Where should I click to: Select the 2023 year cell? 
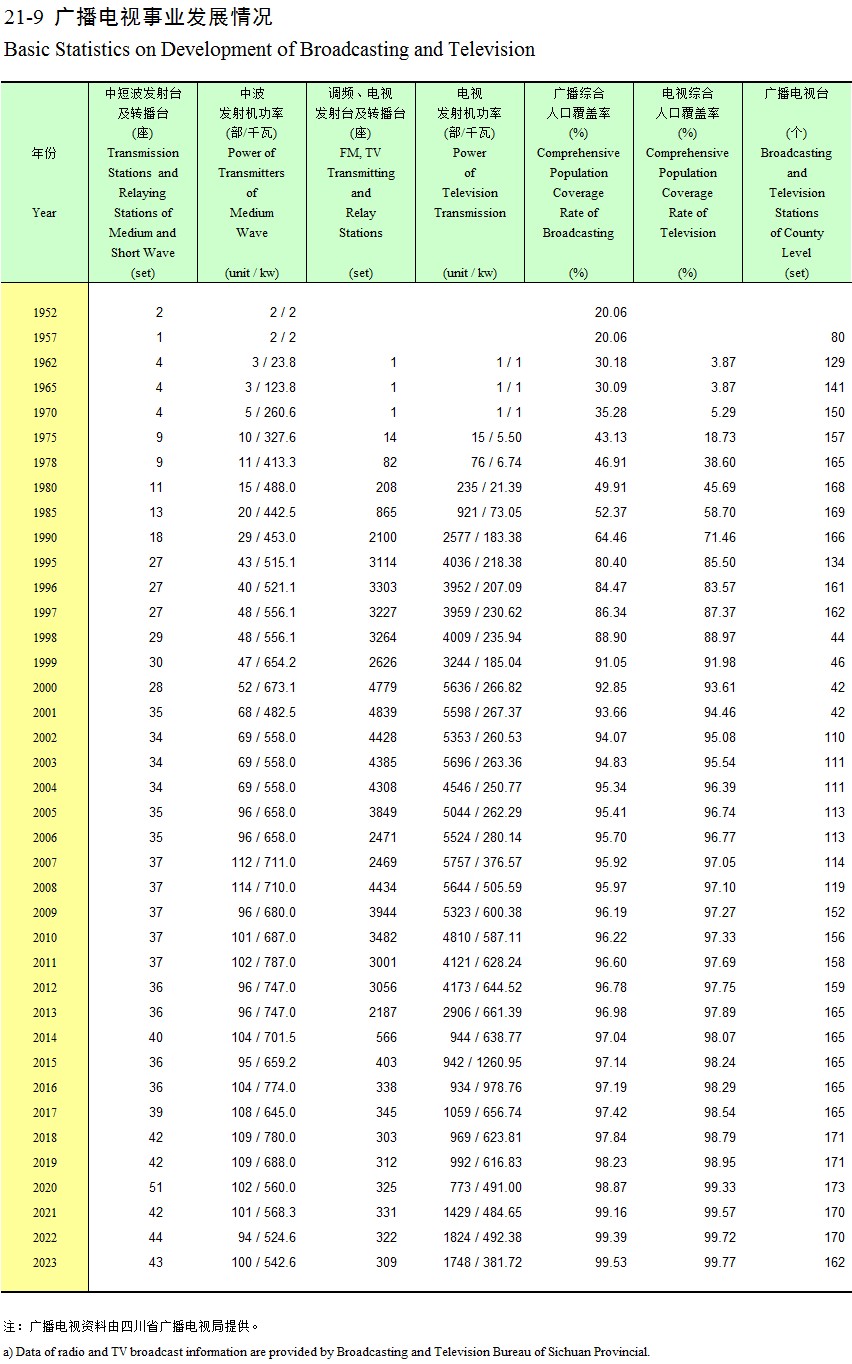coord(44,1263)
